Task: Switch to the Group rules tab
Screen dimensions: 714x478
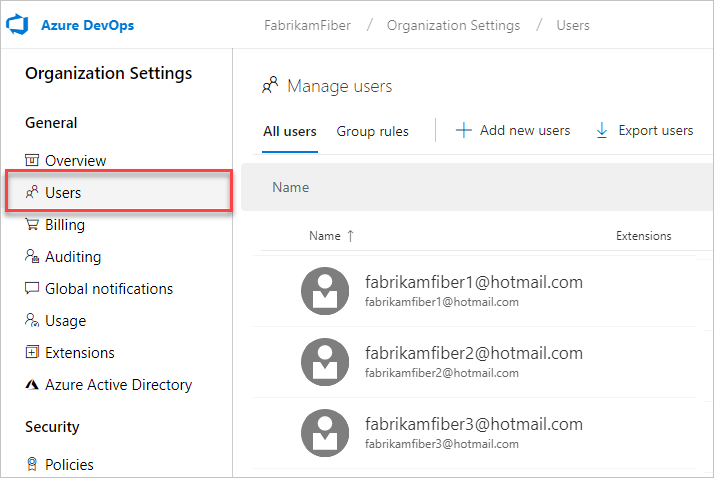Action: (x=372, y=131)
